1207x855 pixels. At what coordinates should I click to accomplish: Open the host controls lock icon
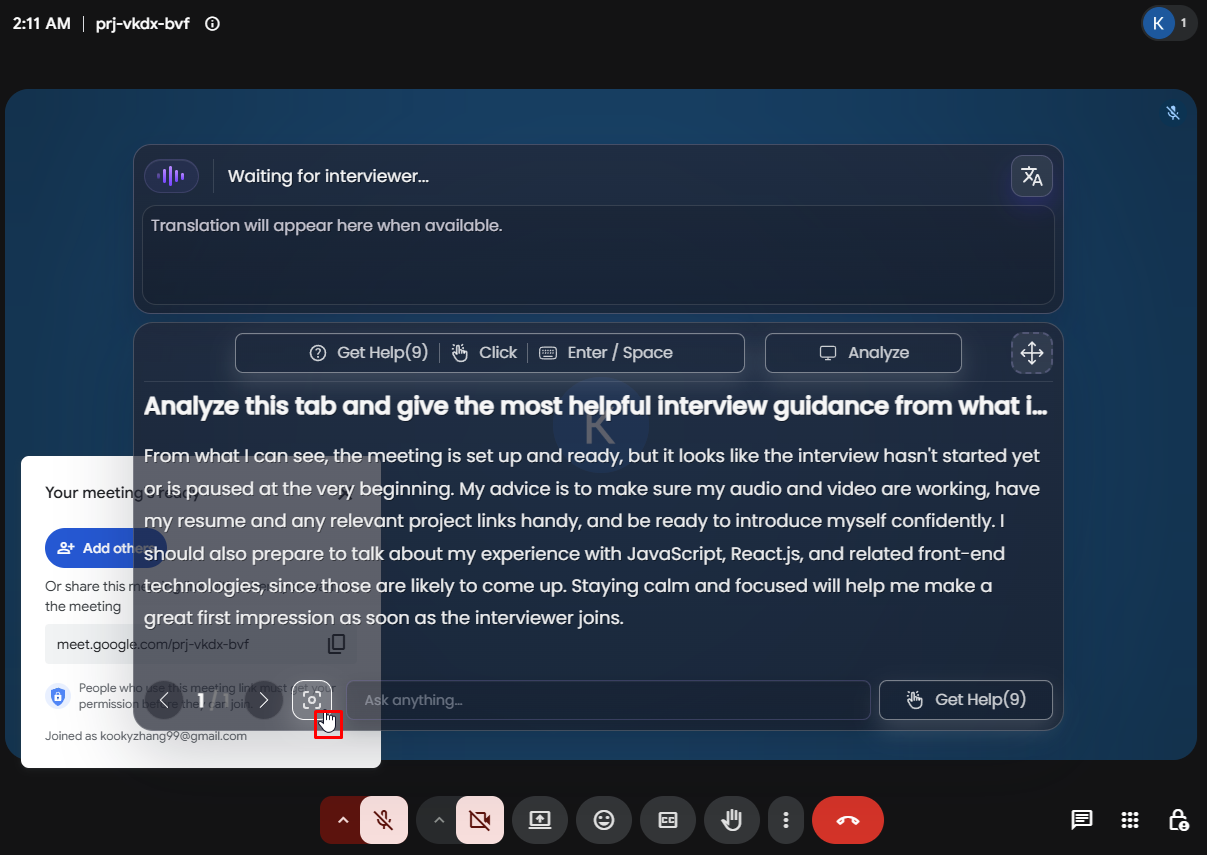click(1179, 820)
